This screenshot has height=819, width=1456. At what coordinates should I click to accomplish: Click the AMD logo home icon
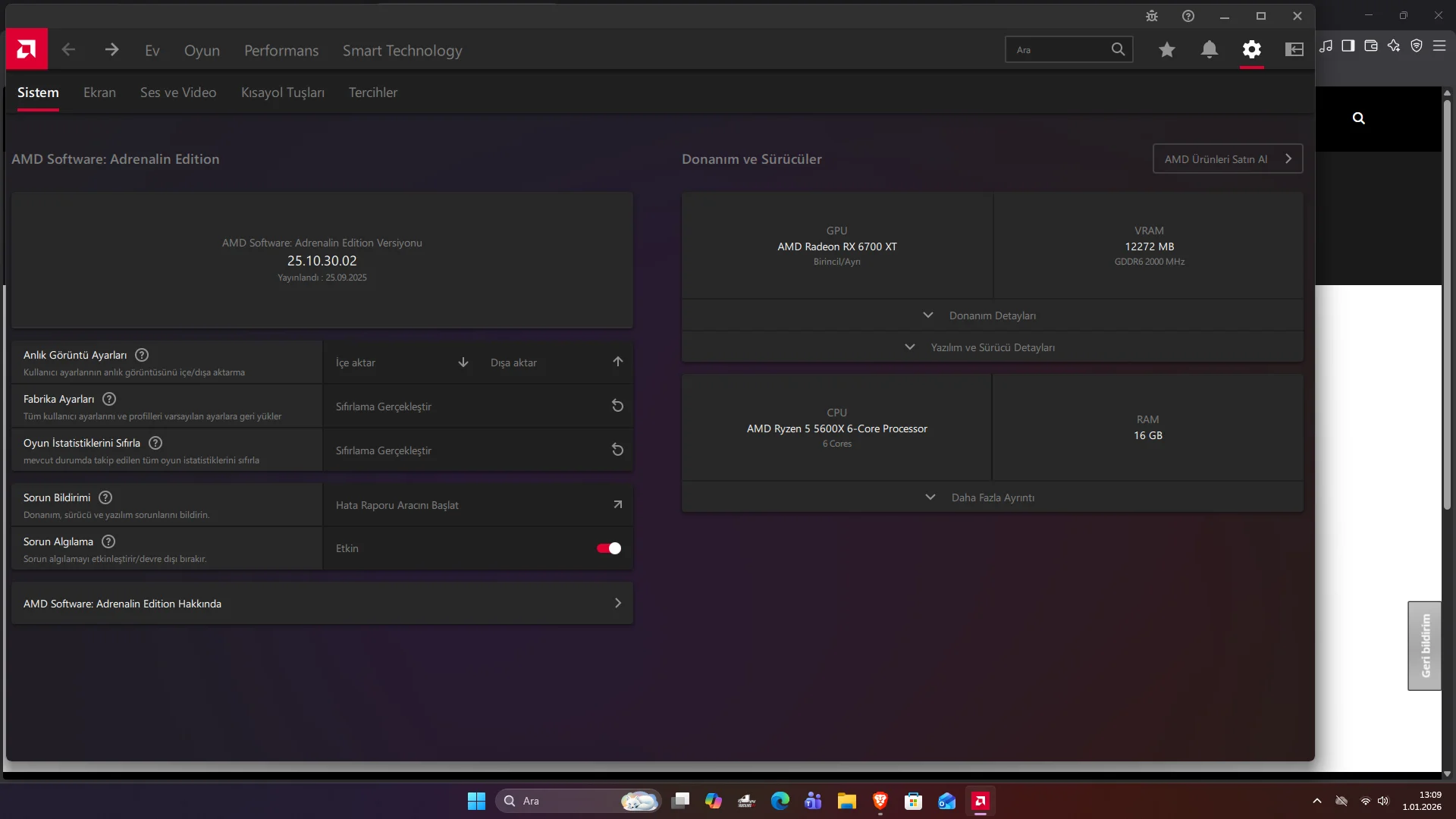pyautogui.click(x=27, y=50)
